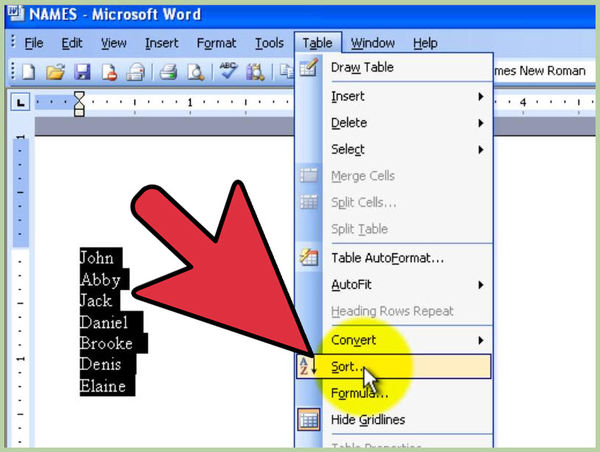
Task: Click the Hide Gridlines table icon
Action: [308, 419]
